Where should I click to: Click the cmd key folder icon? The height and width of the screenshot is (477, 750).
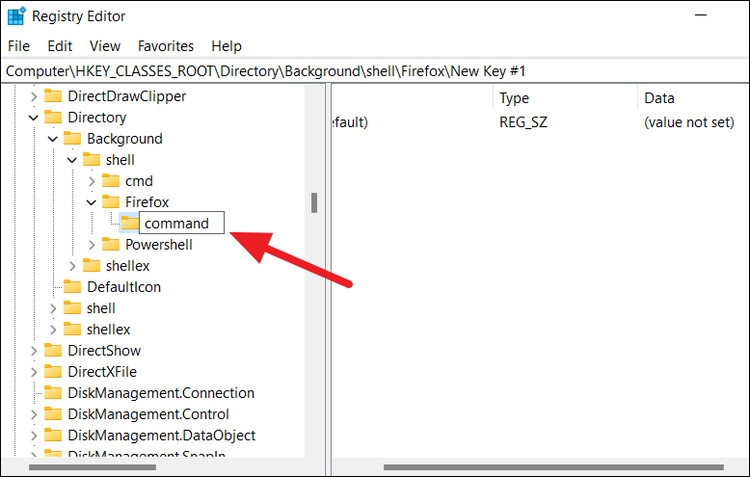(111, 181)
